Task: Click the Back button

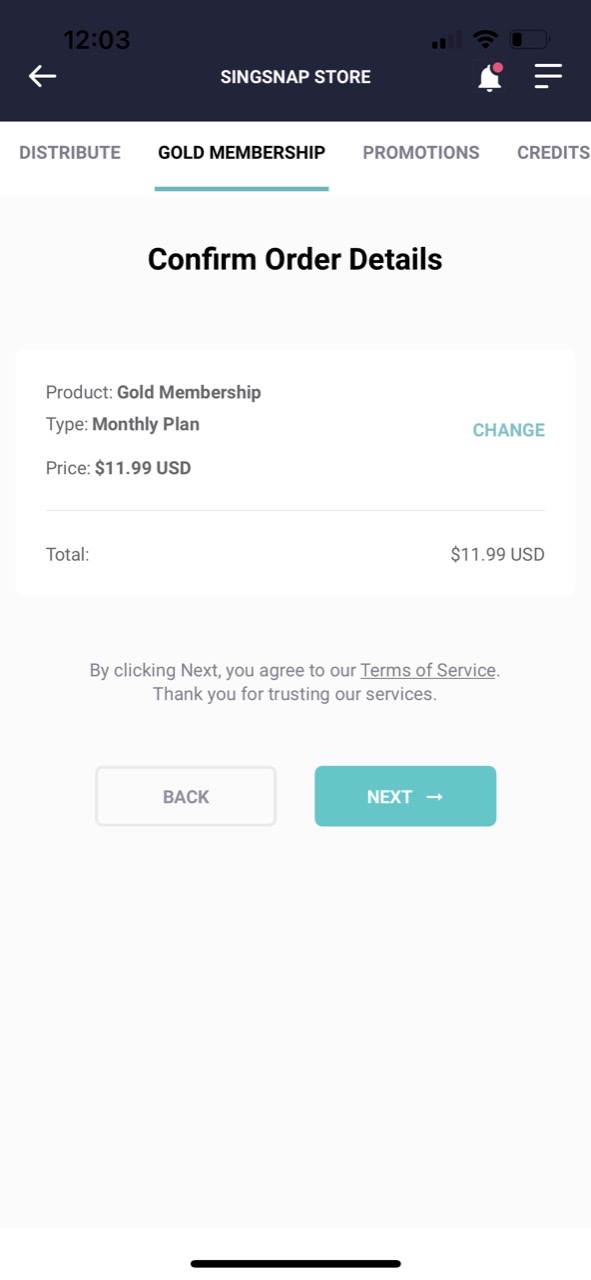Action: 186,796
